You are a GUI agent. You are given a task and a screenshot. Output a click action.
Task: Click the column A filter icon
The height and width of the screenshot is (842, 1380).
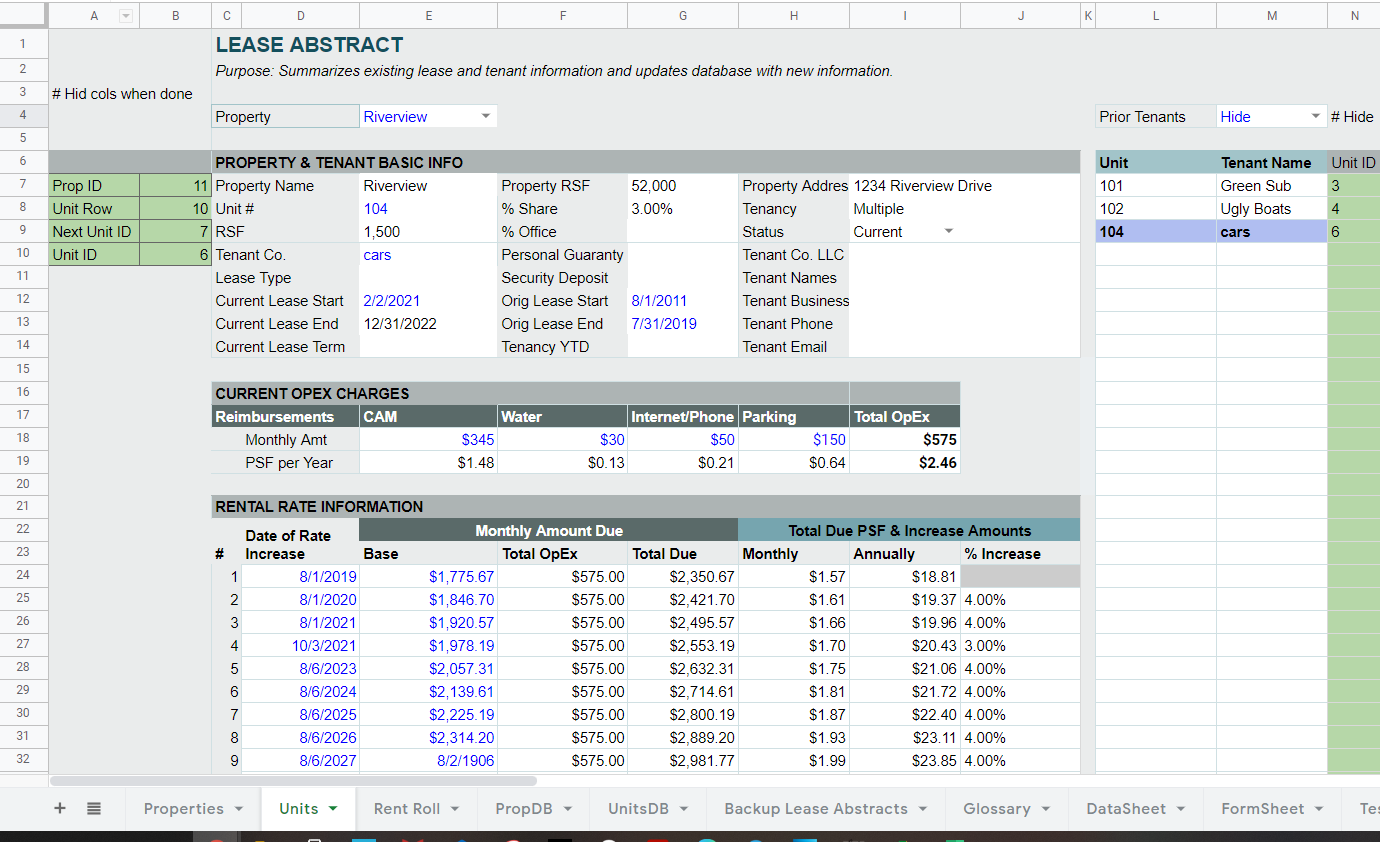click(126, 15)
